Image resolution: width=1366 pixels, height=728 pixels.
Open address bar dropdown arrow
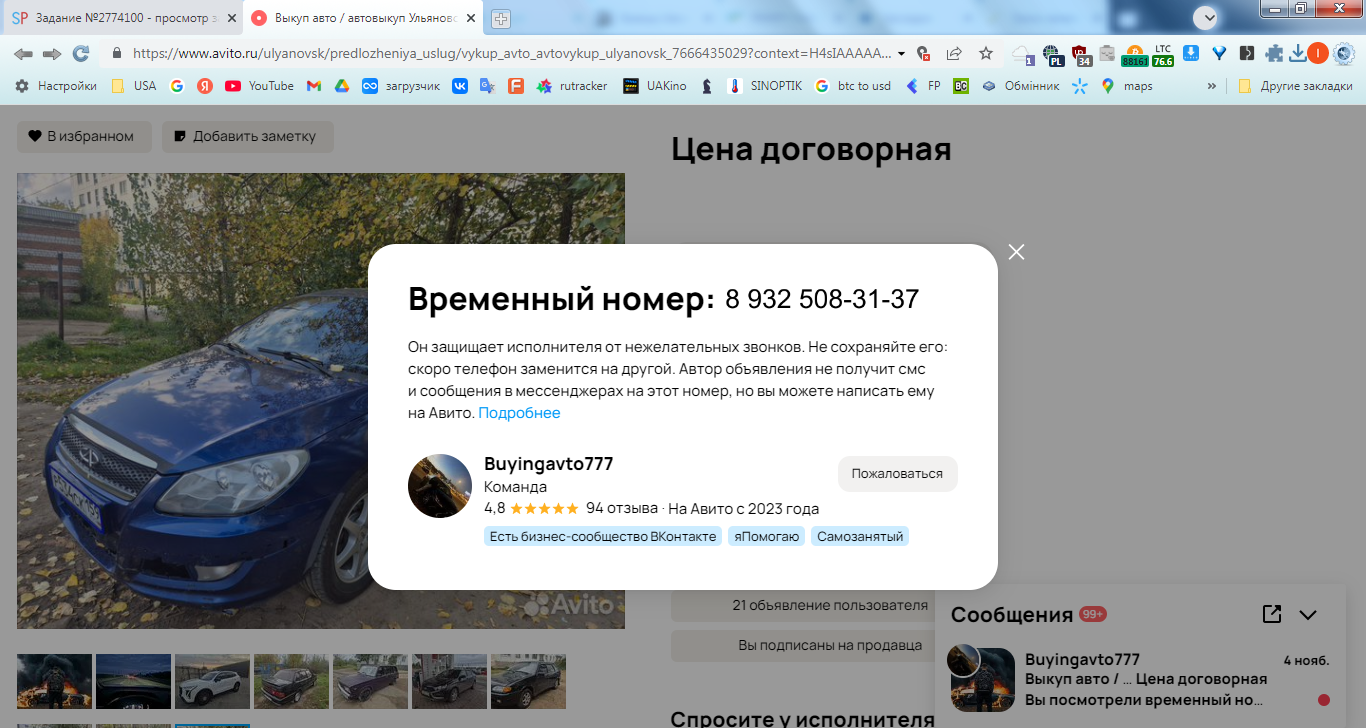pyautogui.click(x=901, y=54)
